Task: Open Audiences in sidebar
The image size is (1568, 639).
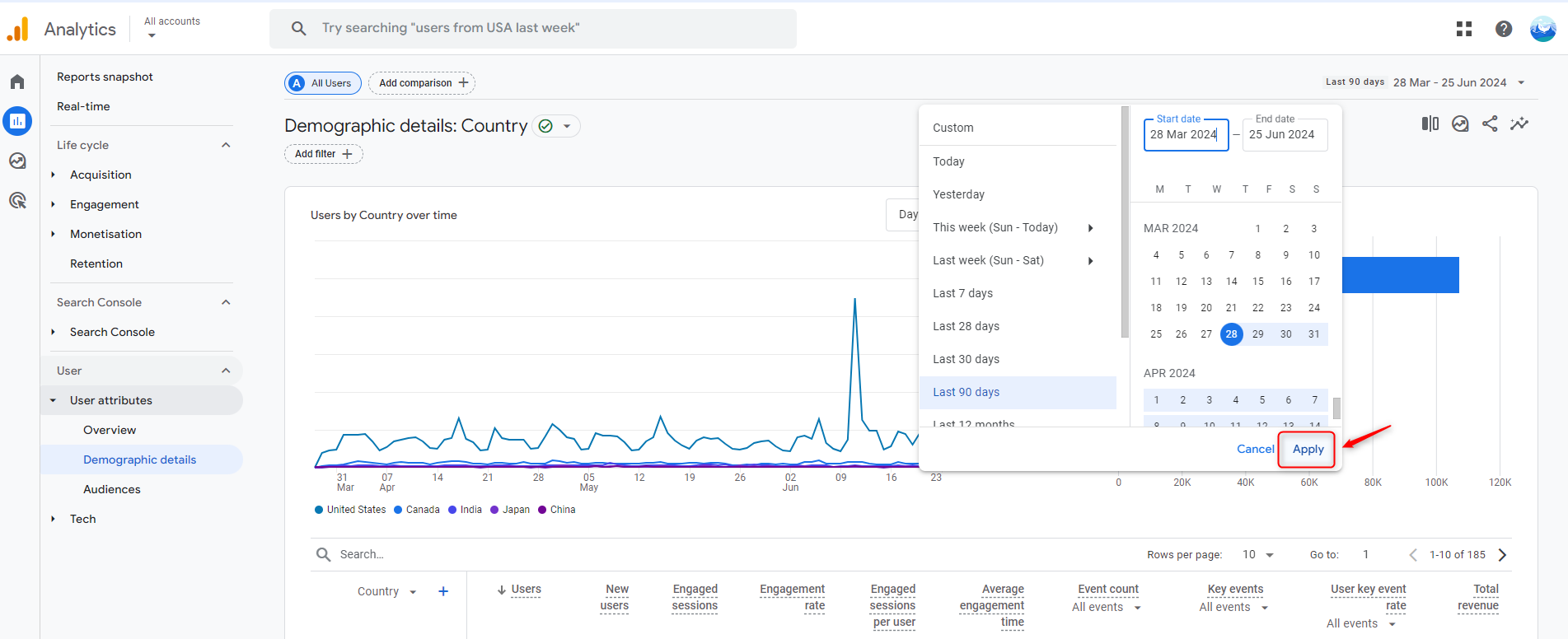Action: pos(112,489)
